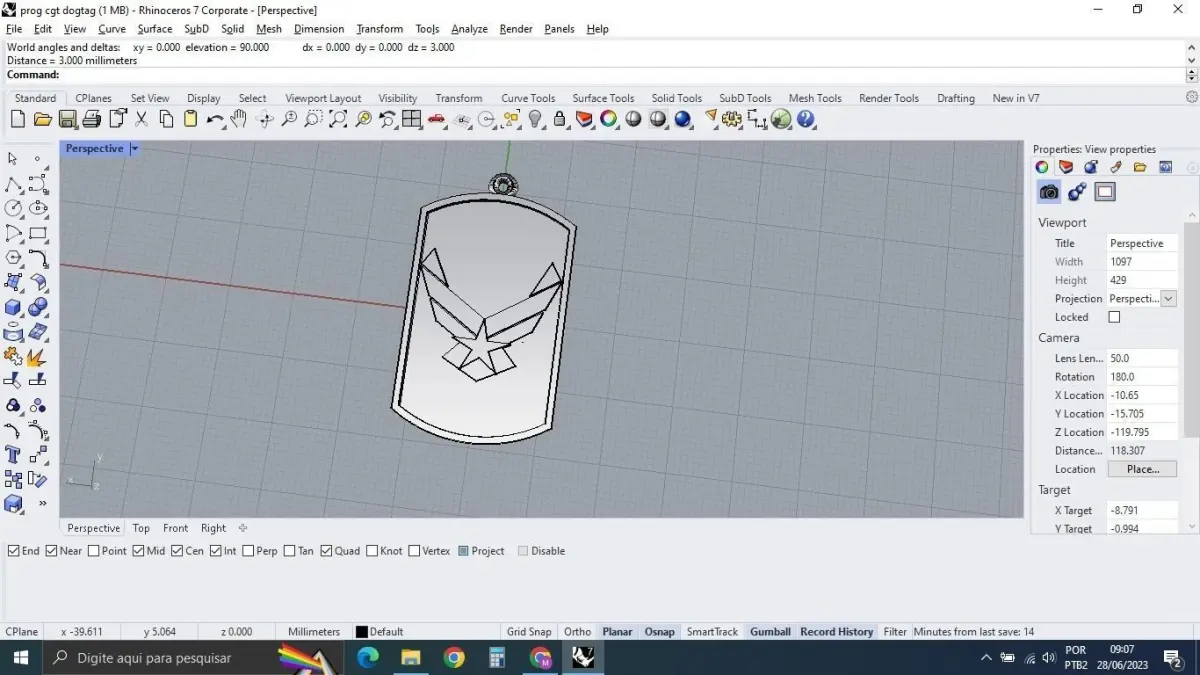
Task: Check the Locked viewport checkbox
Action: (1114, 317)
